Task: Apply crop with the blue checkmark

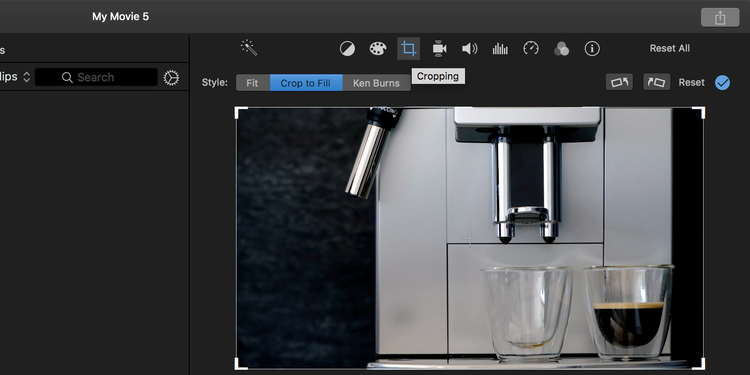Action: (723, 83)
